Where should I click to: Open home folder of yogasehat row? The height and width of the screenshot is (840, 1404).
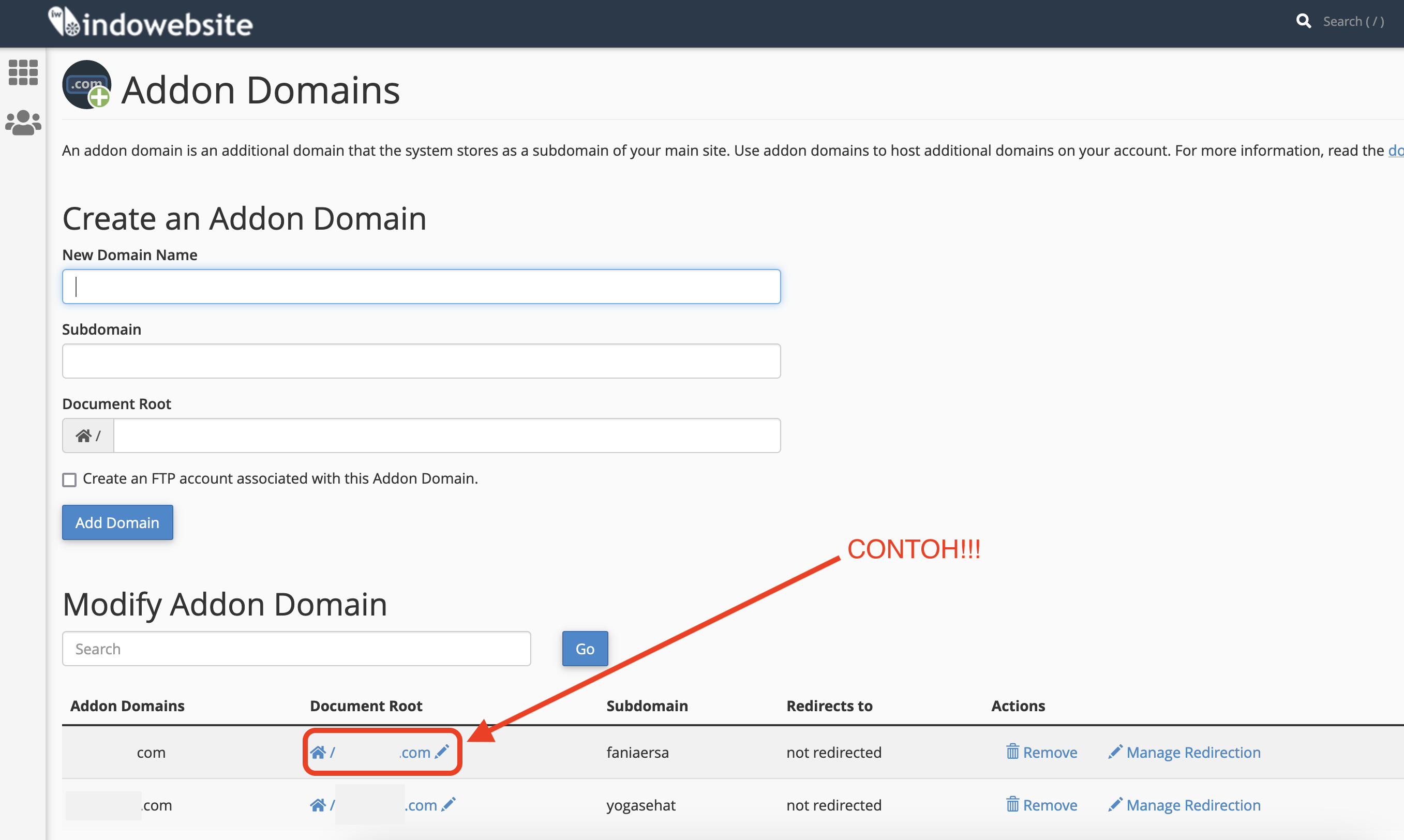[x=318, y=805]
